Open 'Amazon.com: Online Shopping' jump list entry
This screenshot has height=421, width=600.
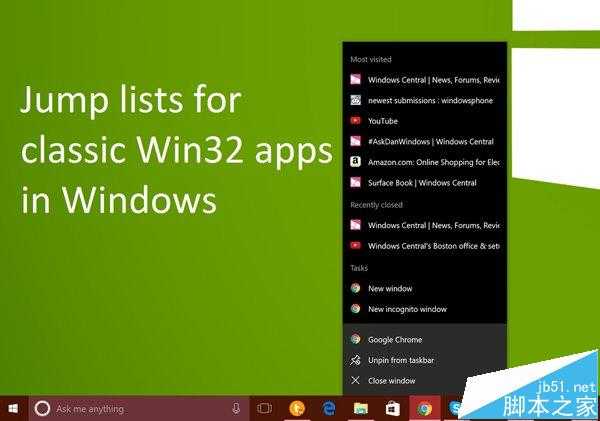(425, 162)
